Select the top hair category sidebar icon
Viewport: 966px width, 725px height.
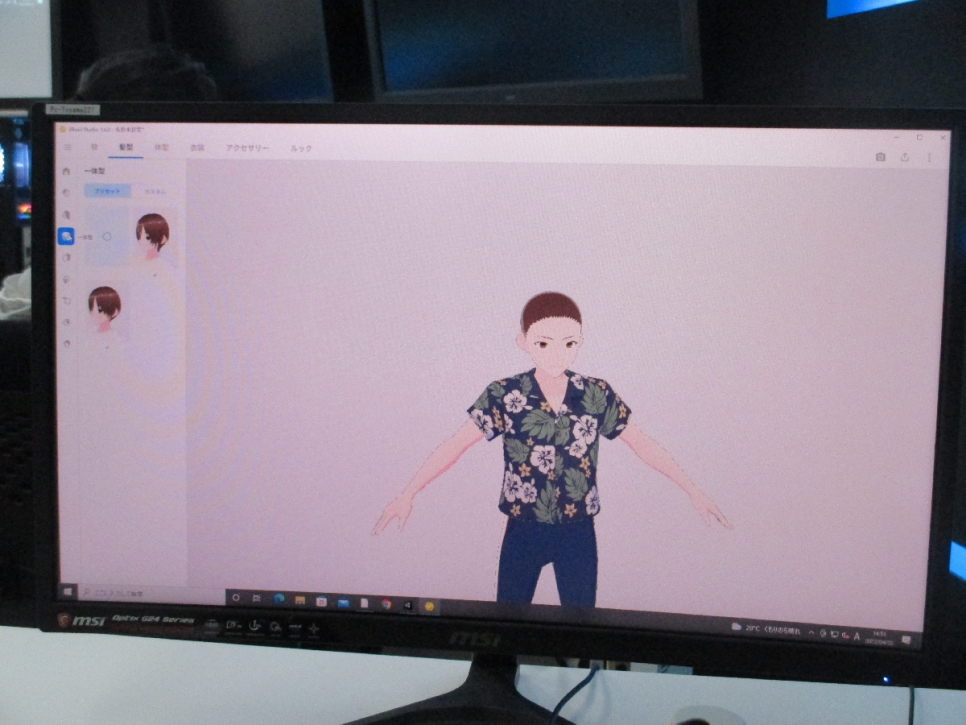(x=66, y=192)
